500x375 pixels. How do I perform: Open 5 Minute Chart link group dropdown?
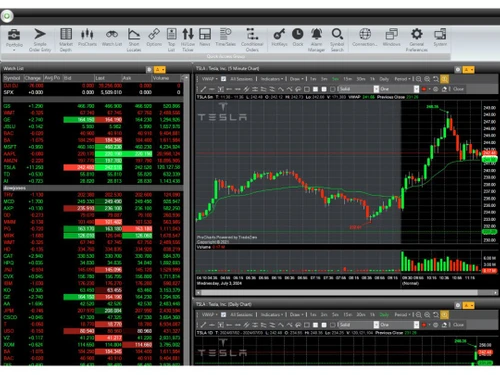coord(468,69)
